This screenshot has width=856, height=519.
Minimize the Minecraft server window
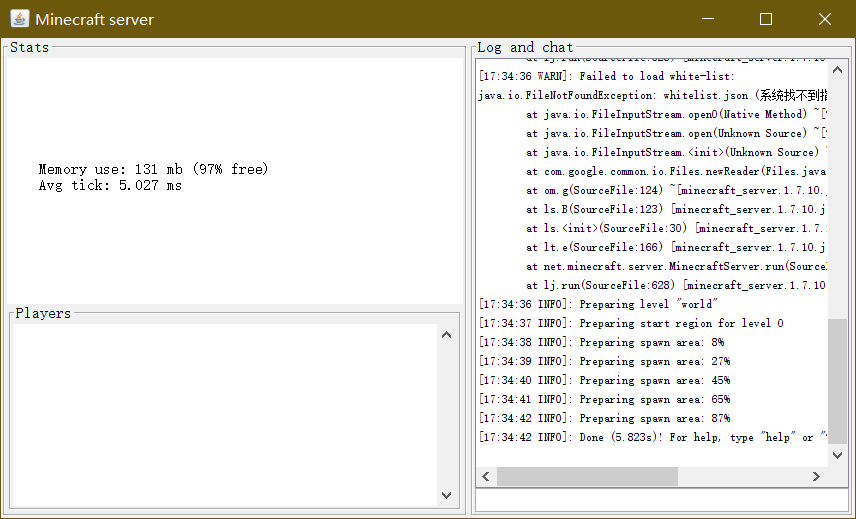pyautogui.click(x=708, y=19)
